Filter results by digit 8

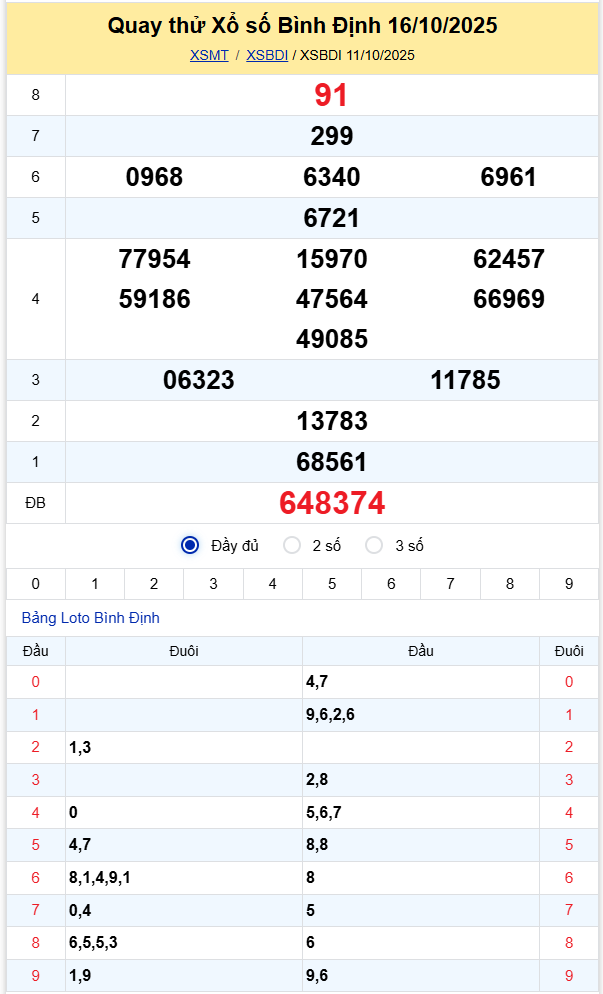[510, 584]
